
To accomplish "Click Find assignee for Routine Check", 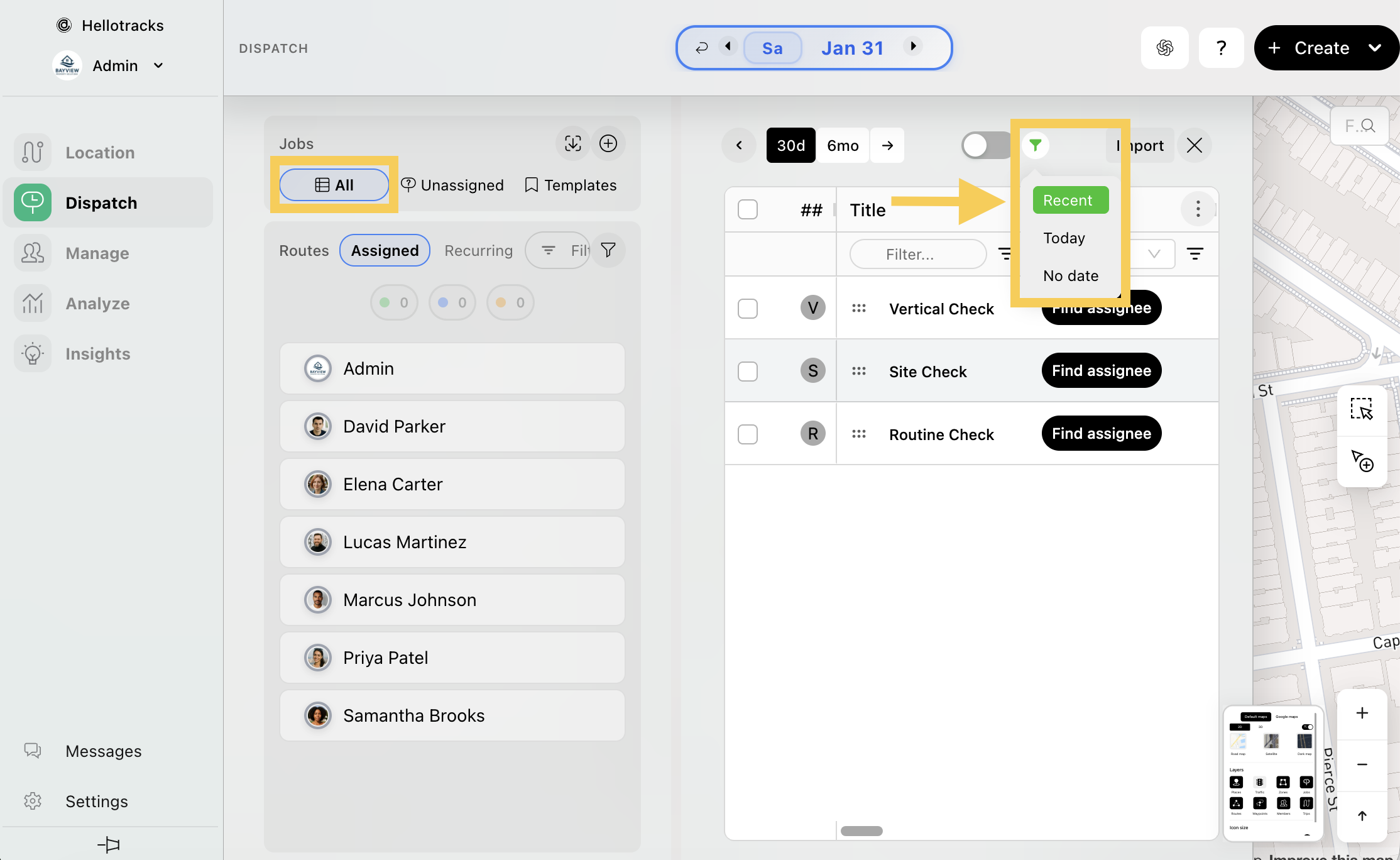I will [1101, 434].
